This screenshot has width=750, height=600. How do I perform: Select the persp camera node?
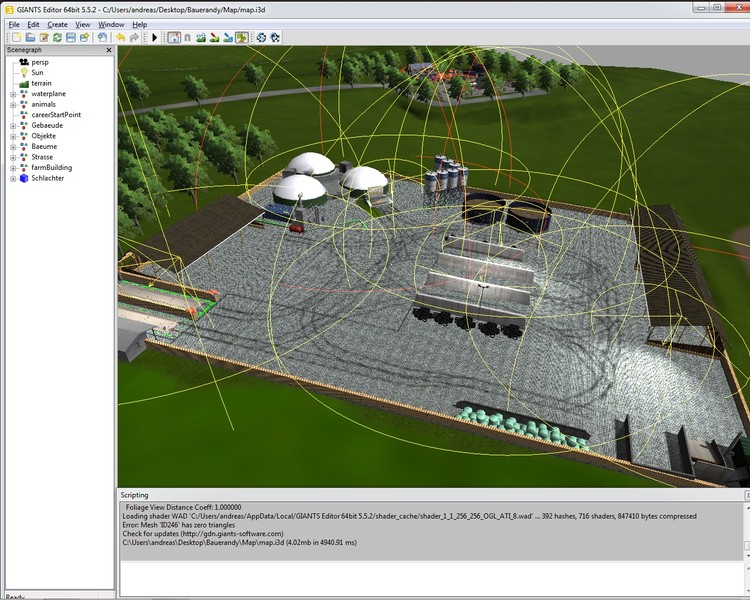(x=40, y=62)
